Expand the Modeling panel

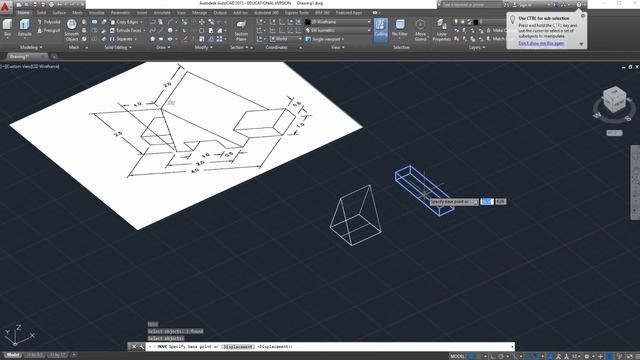[x=31, y=47]
